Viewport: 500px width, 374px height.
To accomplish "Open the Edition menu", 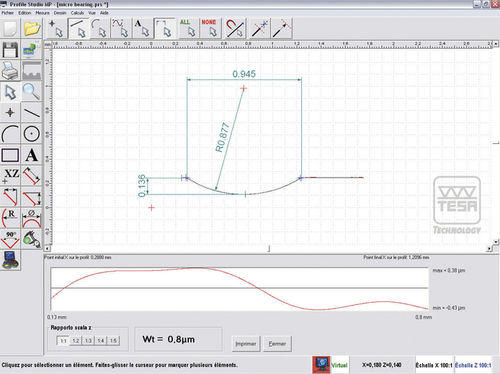I will tap(25, 13).
